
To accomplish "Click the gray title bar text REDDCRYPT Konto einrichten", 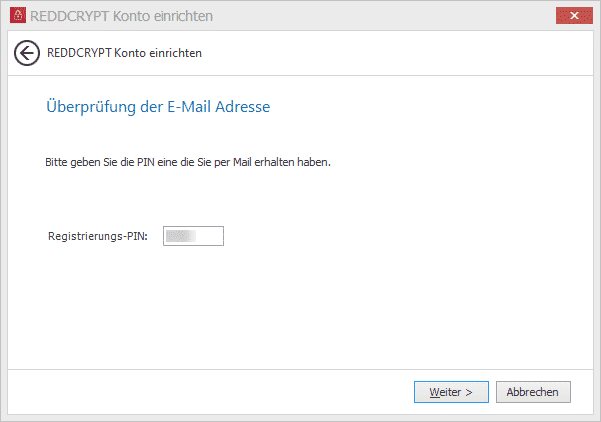I will pyautogui.click(x=122, y=16).
